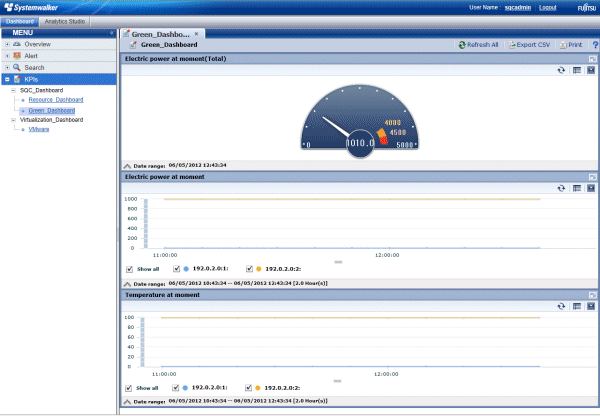The image size is (600, 416).
Task: Click save icon in Electric power at moment panel
Action: 591,188
